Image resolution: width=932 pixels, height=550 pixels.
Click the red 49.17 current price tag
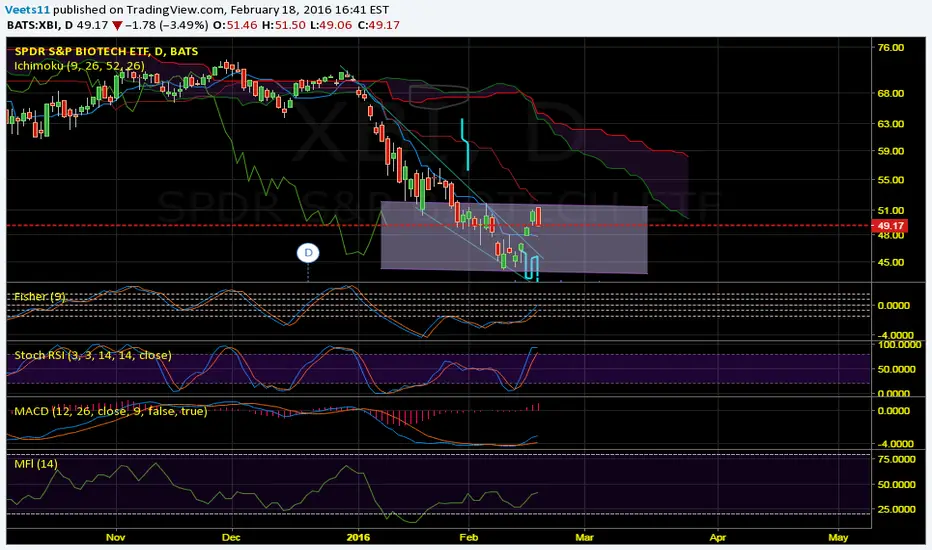point(890,226)
